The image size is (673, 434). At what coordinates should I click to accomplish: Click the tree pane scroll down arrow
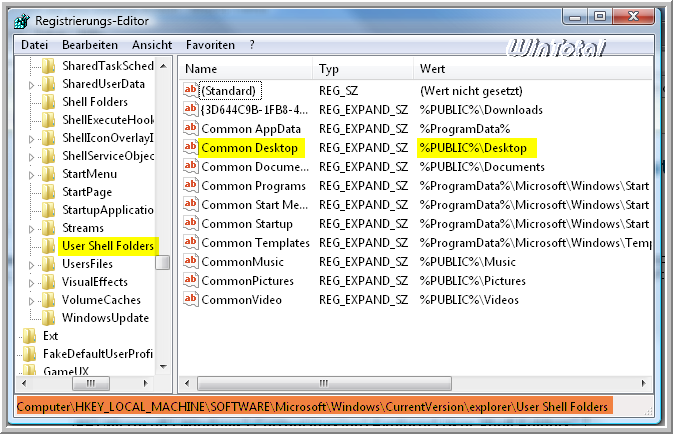click(x=163, y=366)
